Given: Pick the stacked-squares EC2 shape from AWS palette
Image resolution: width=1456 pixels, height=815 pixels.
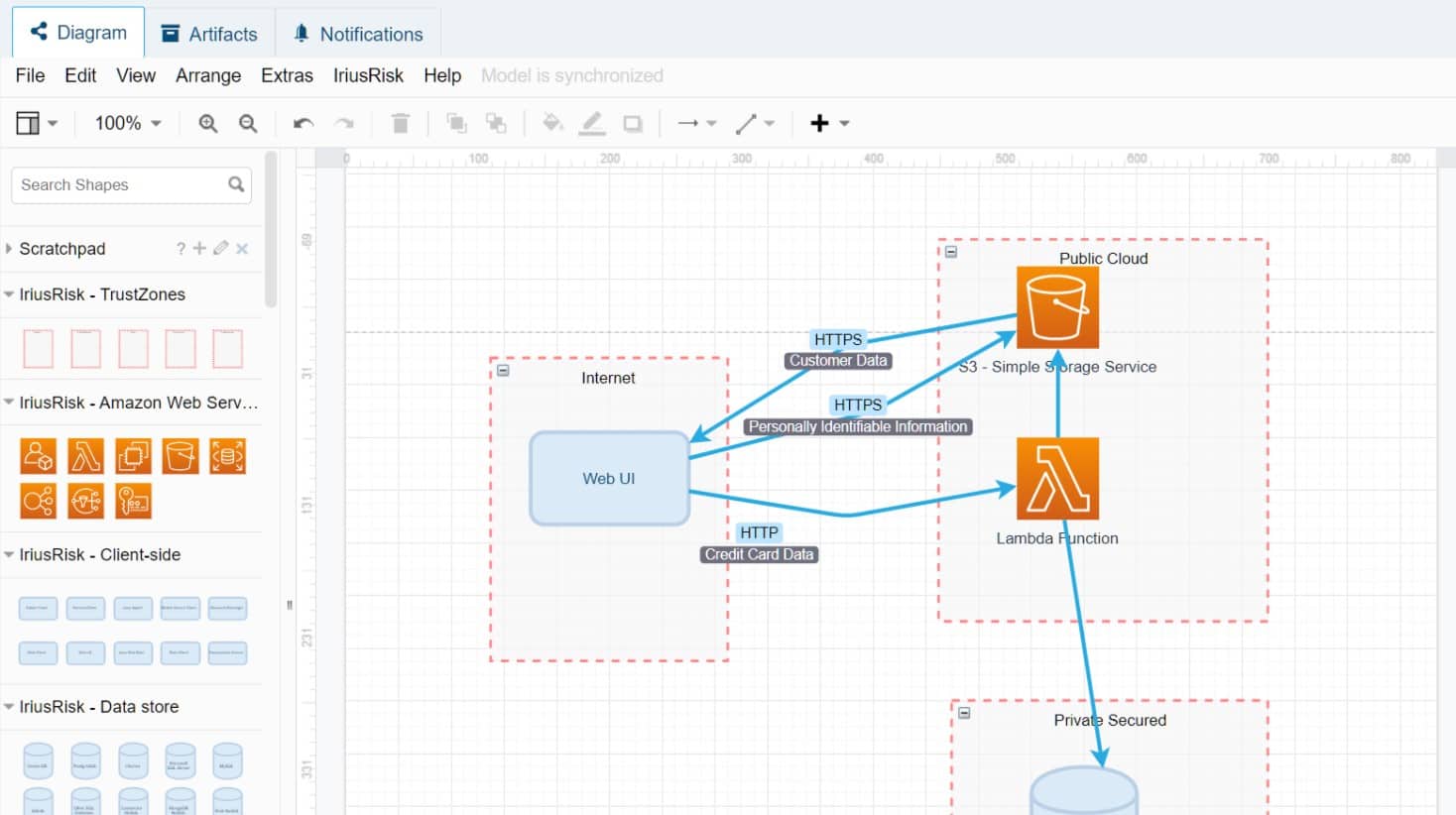Looking at the screenshot, I should click(x=133, y=456).
